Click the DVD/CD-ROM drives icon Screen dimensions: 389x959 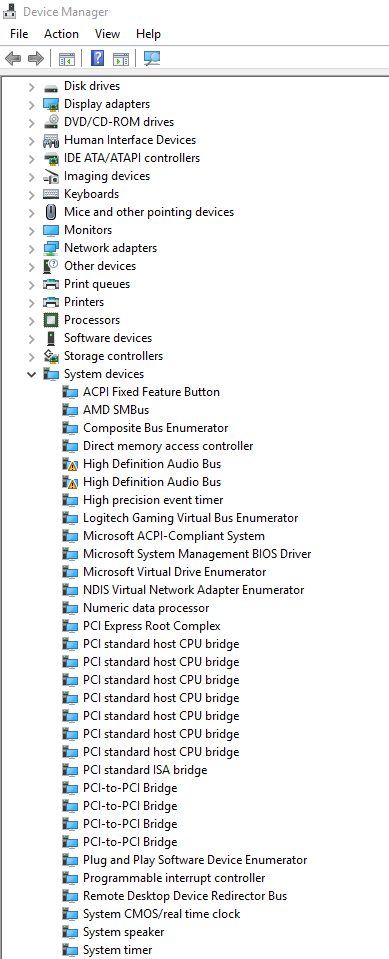51,122
